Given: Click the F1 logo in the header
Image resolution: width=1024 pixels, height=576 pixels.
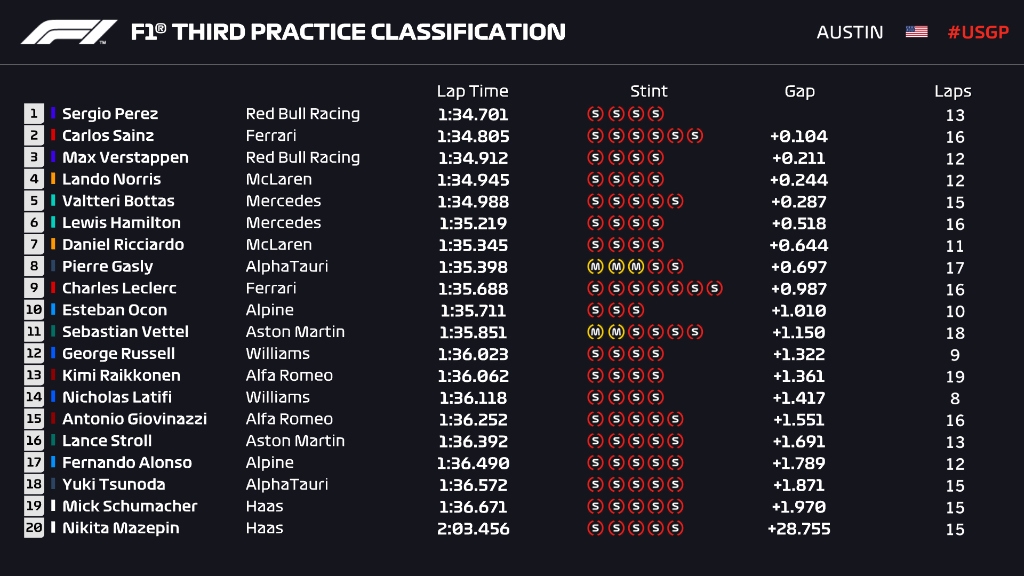Looking at the screenshot, I should pyautogui.click(x=69, y=32).
